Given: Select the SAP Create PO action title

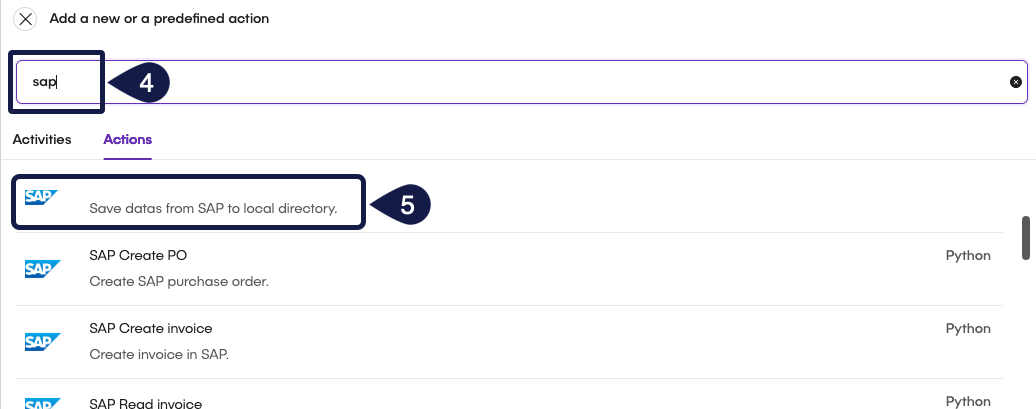Looking at the screenshot, I should (138, 256).
